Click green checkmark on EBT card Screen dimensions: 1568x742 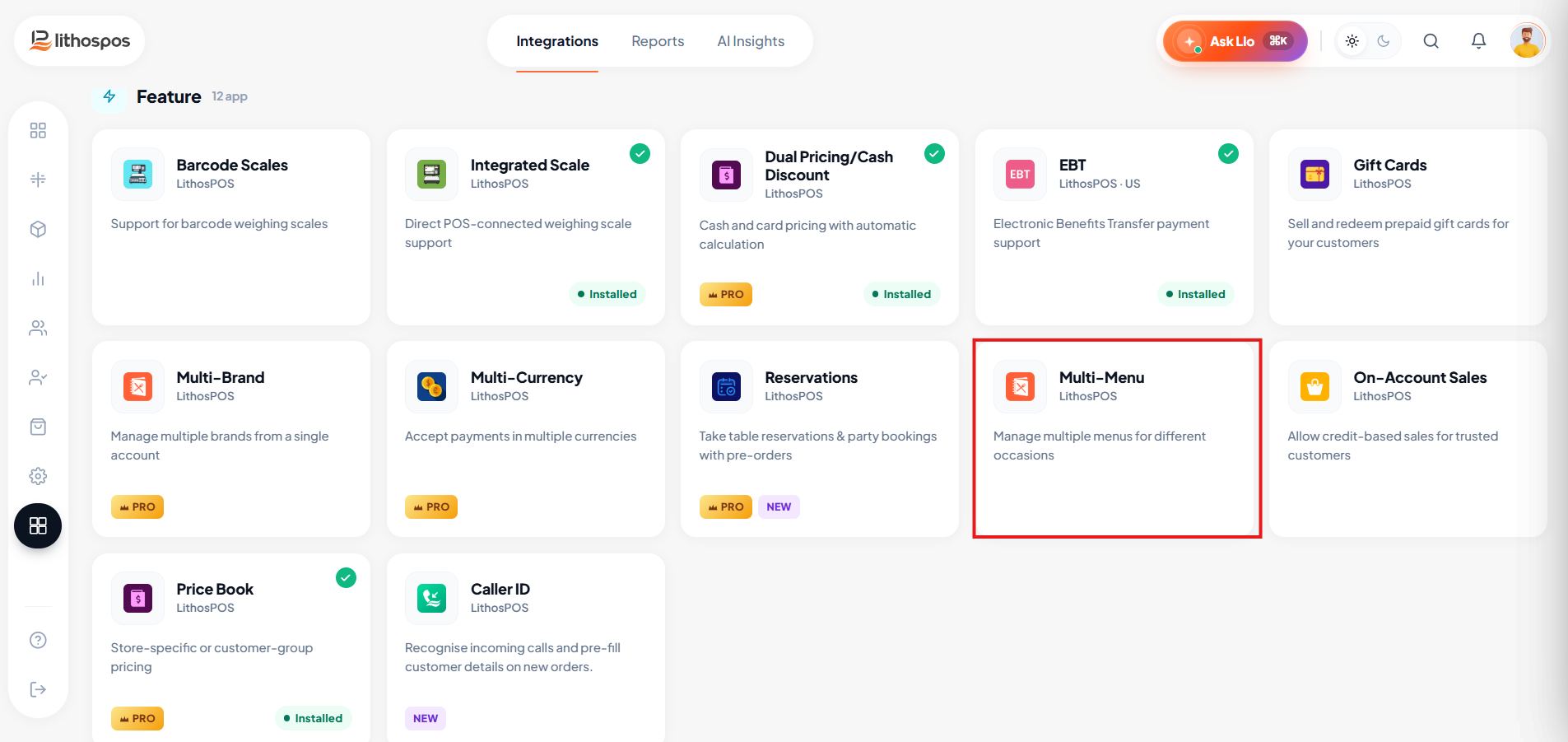1228,153
